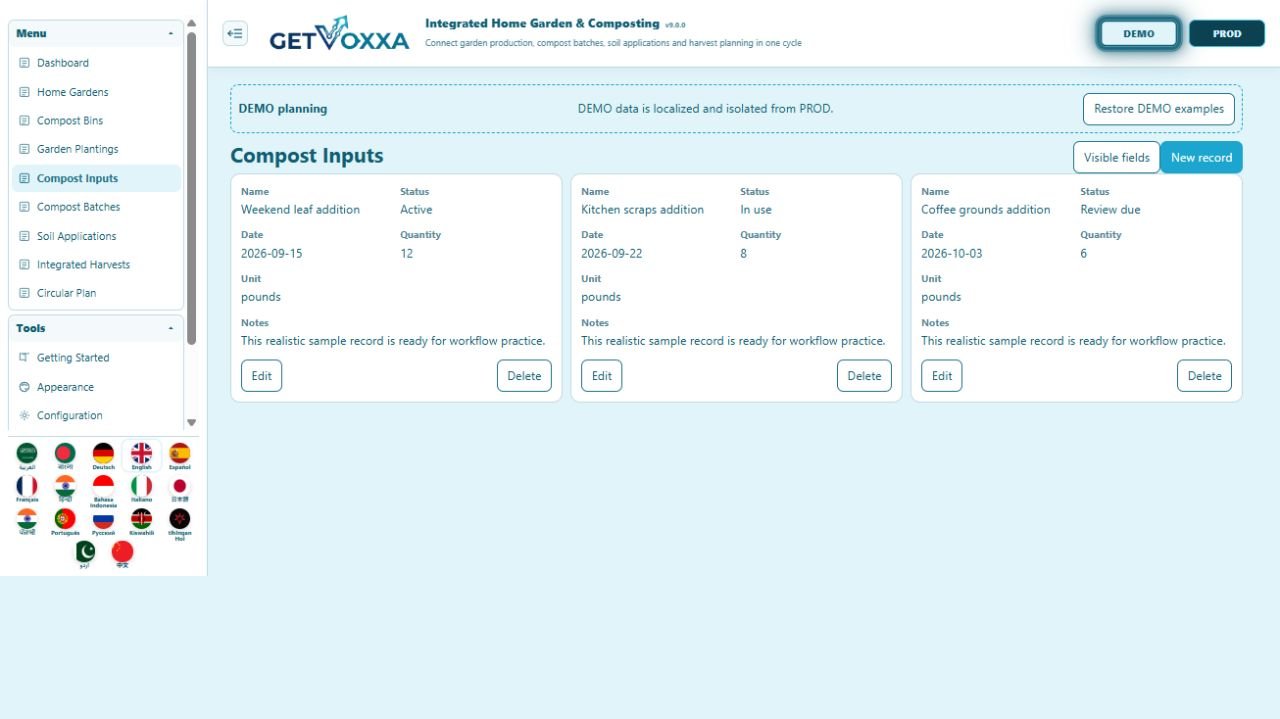
Task: Open Circular Plan page
Action: point(96,293)
